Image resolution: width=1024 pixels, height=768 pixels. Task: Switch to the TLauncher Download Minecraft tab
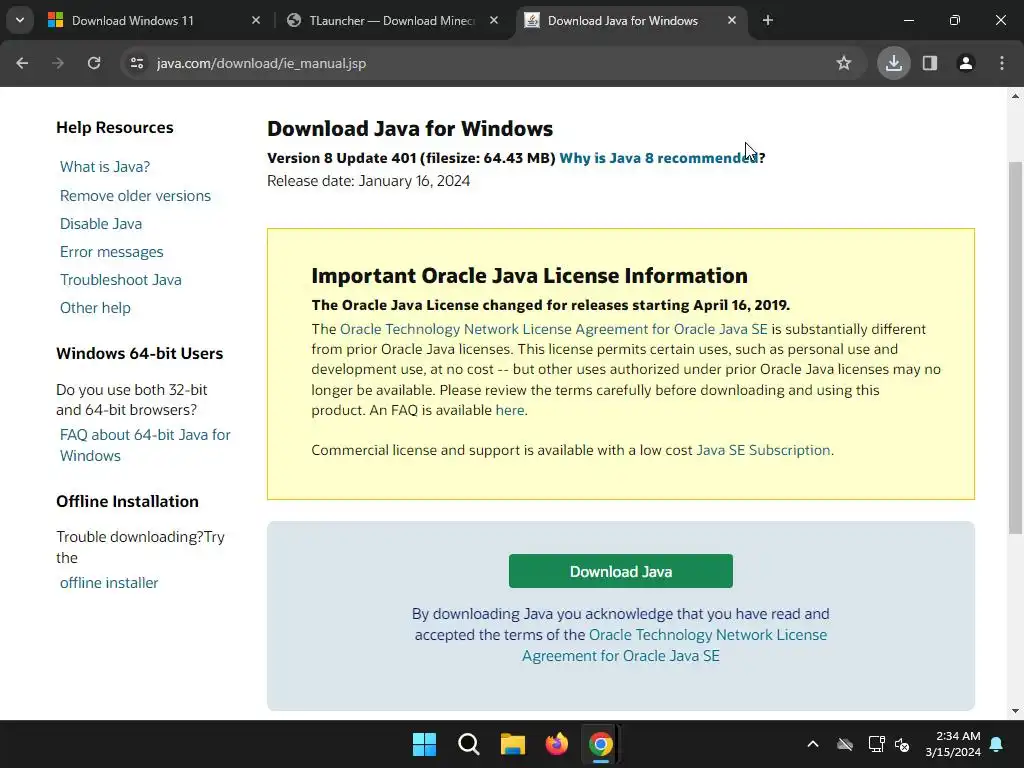point(392,20)
